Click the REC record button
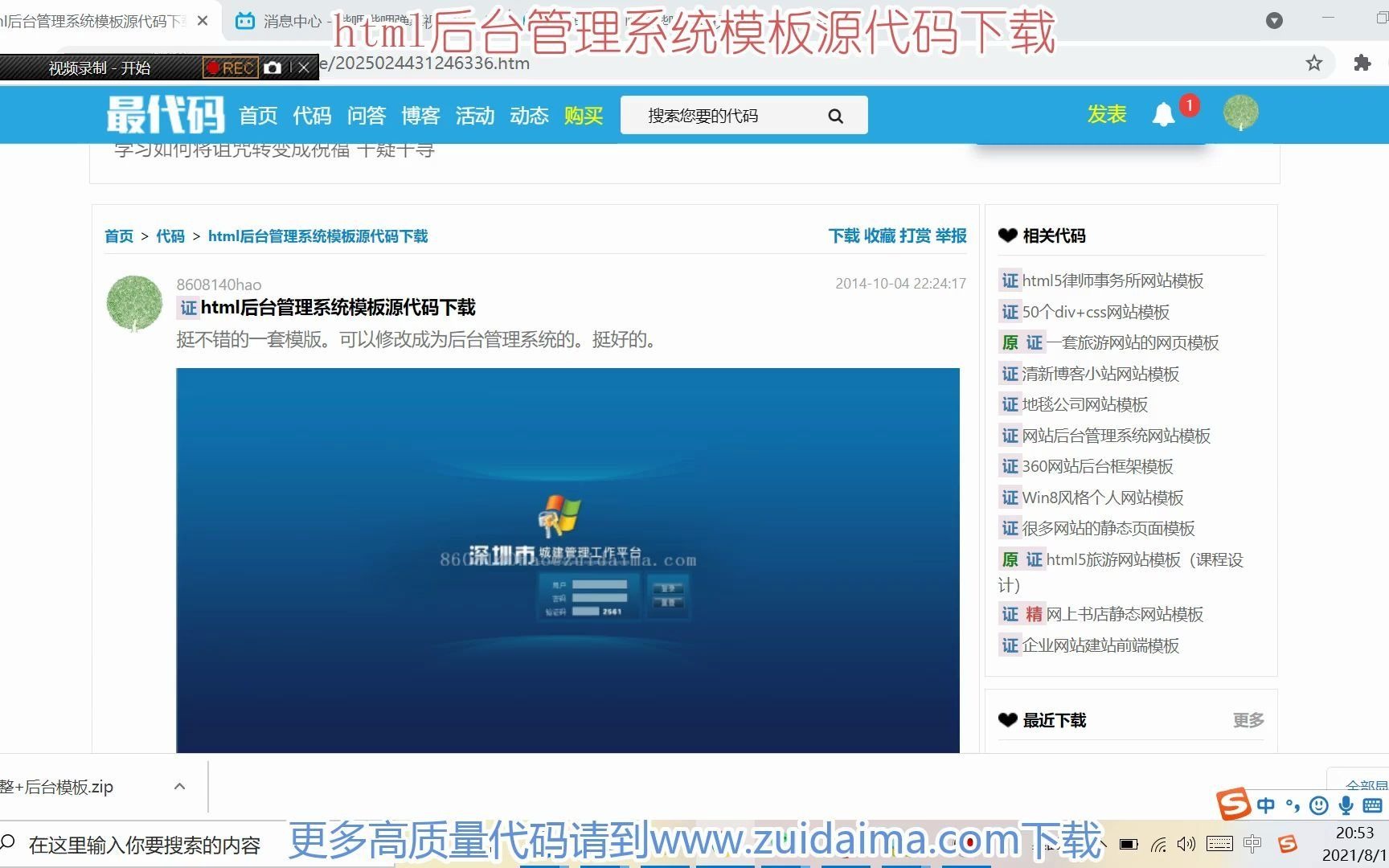The width and height of the screenshot is (1389, 868). point(230,68)
